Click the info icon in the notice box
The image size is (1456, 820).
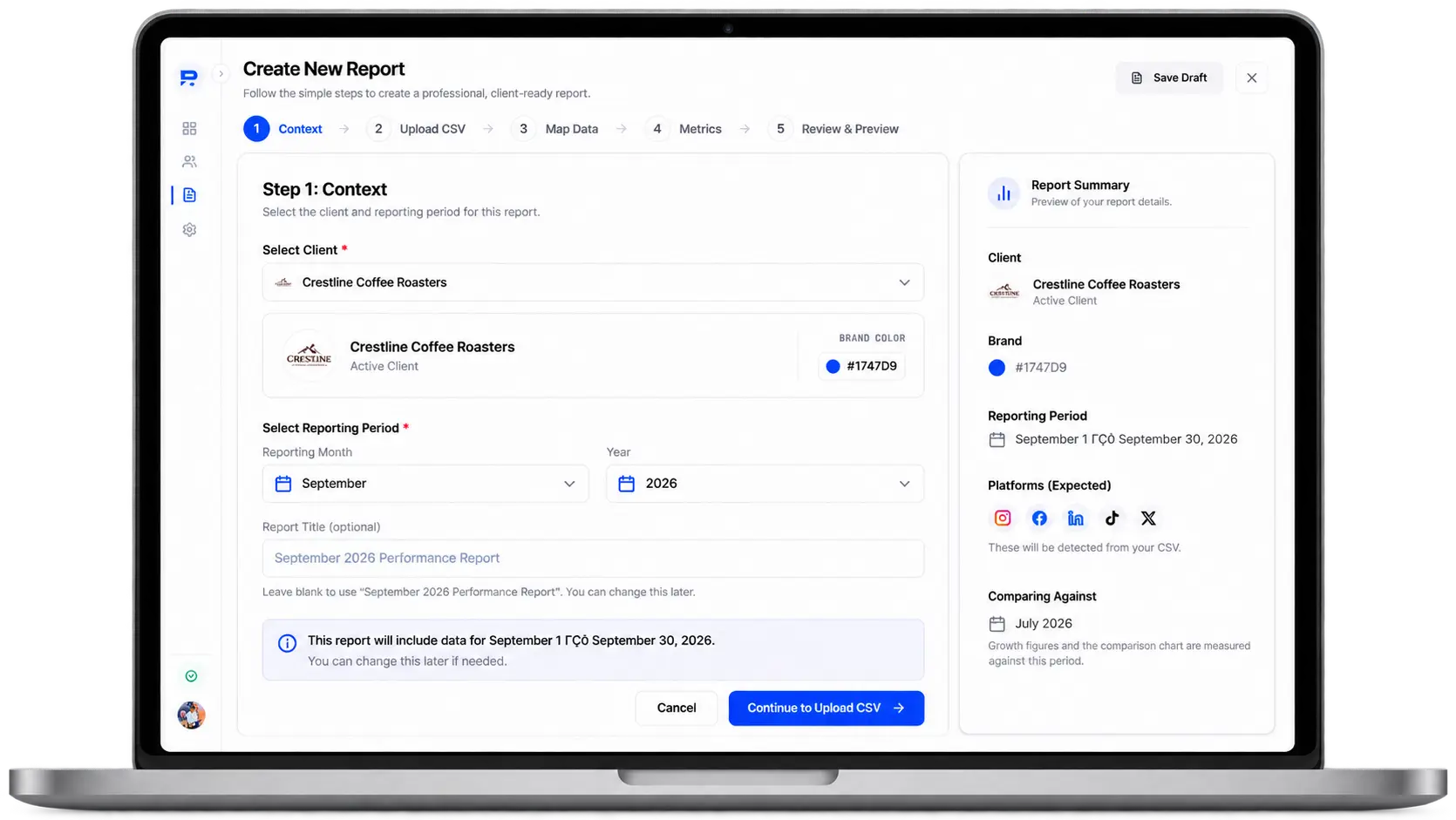pos(287,643)
